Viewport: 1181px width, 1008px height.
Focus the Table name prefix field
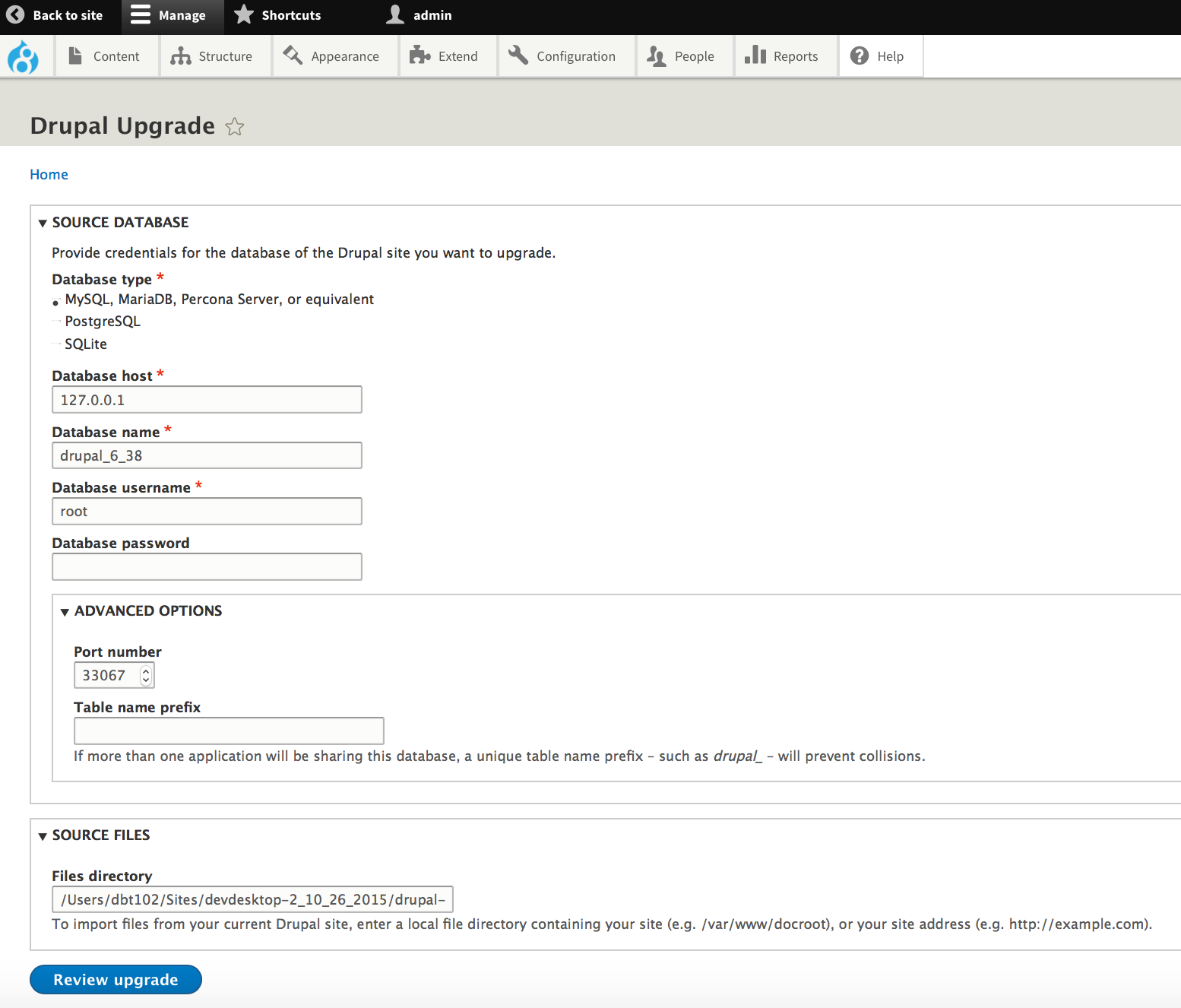coord(229,731)
